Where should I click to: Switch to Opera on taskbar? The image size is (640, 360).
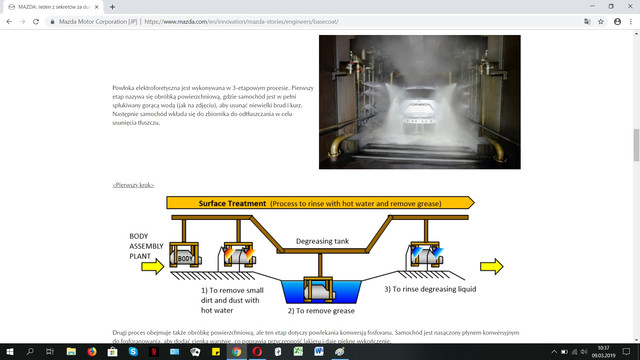pyautogui.click(x=257, y=351)
